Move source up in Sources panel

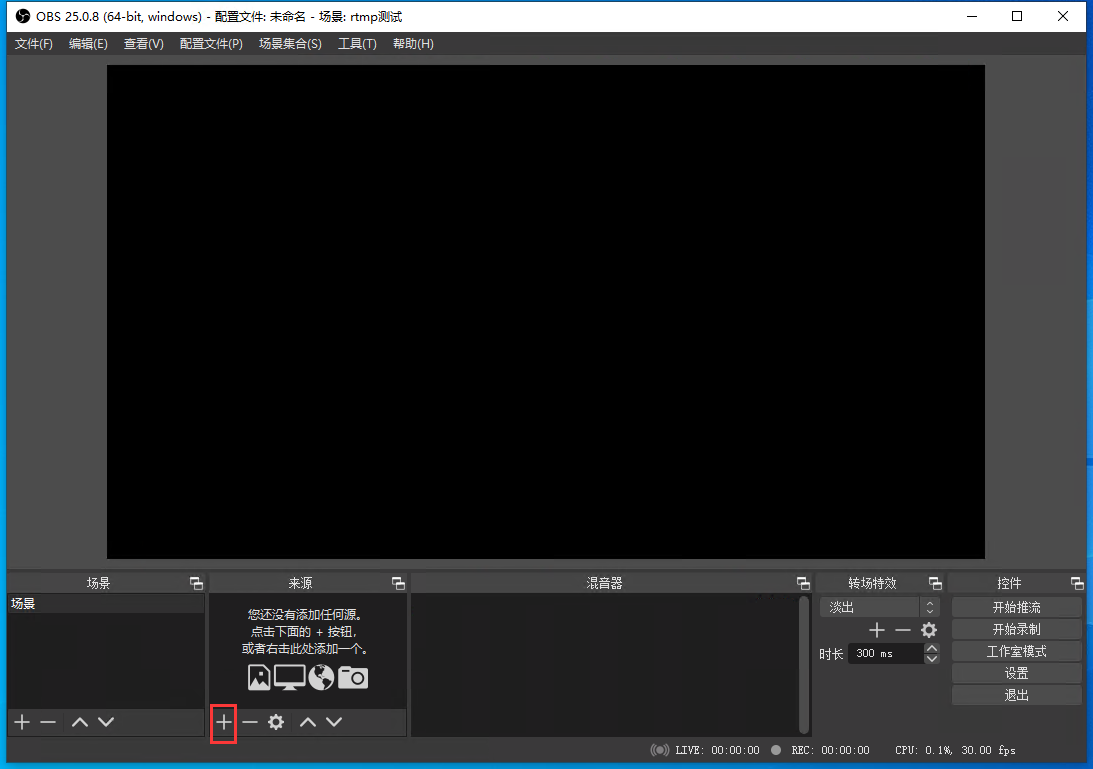tap(308, 722)
